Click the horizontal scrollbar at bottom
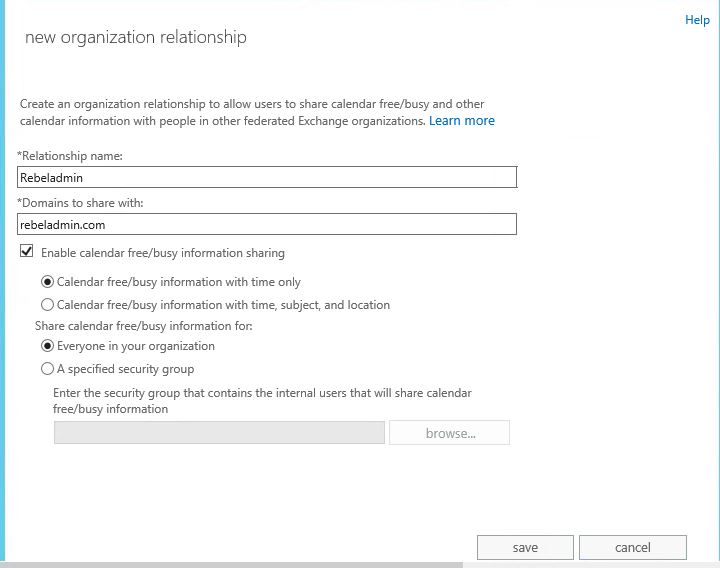Viewport: 720px width, 568px height. pos(232,565)
